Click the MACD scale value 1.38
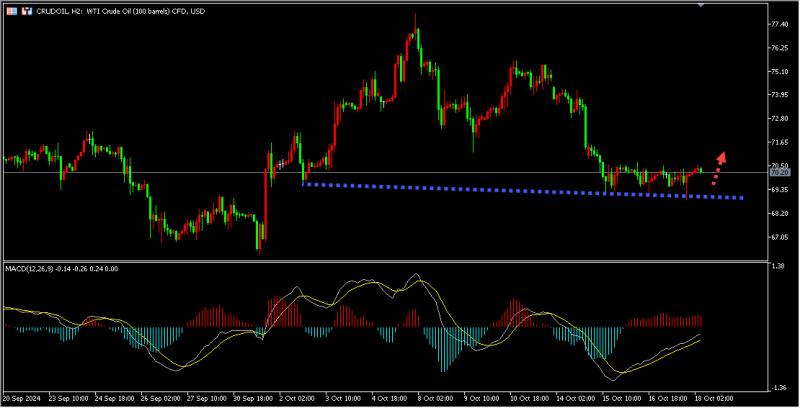Image resolution: width=800 pixels, height=408 pixels. (779, 266)
